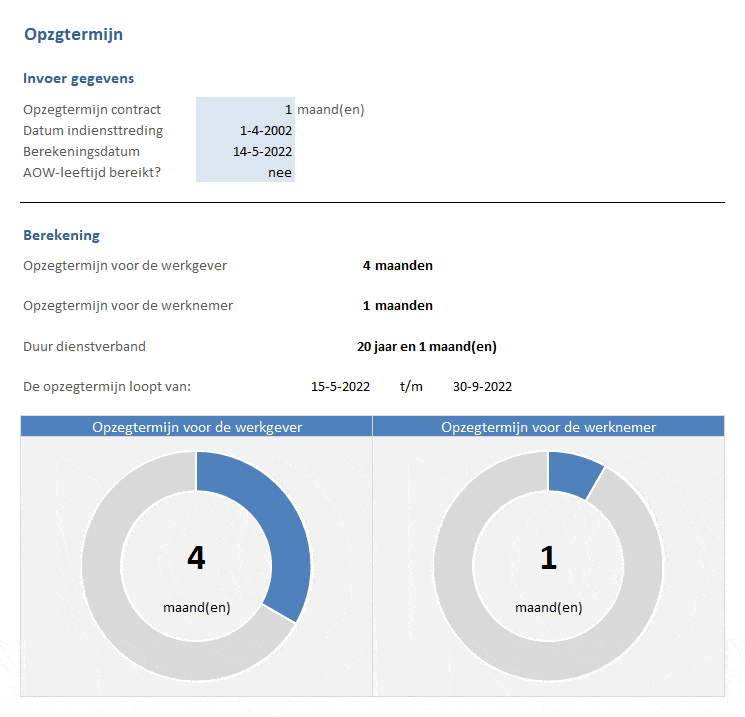This screenshot has height=717, width=745.
Task: Select the end date 30-9-2022
Action: point(482,387)
